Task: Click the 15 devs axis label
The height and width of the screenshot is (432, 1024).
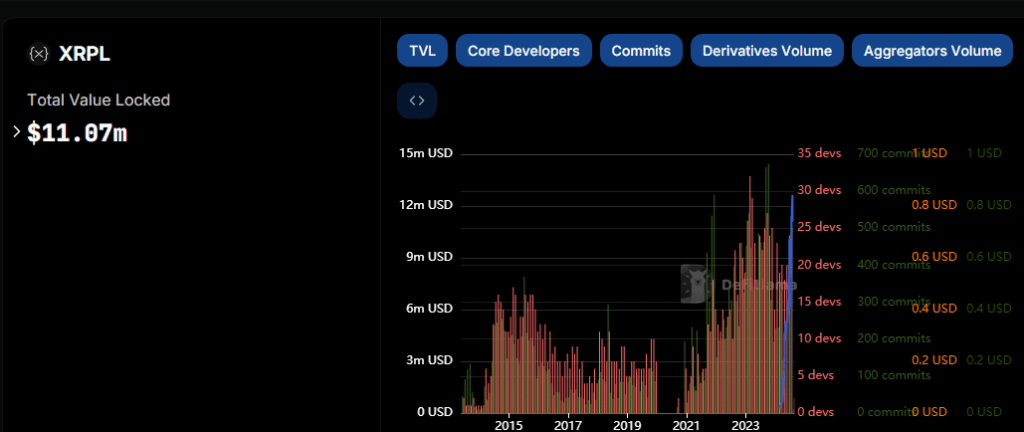Action: click(x=819, y=301)
